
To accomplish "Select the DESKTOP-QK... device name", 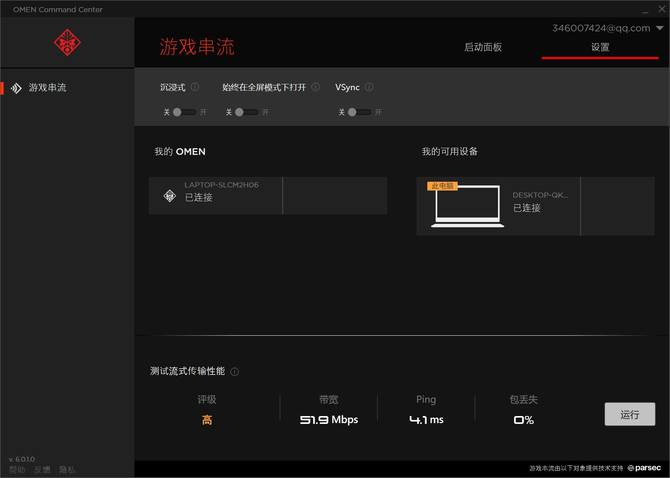I will [x=540, y=195].
